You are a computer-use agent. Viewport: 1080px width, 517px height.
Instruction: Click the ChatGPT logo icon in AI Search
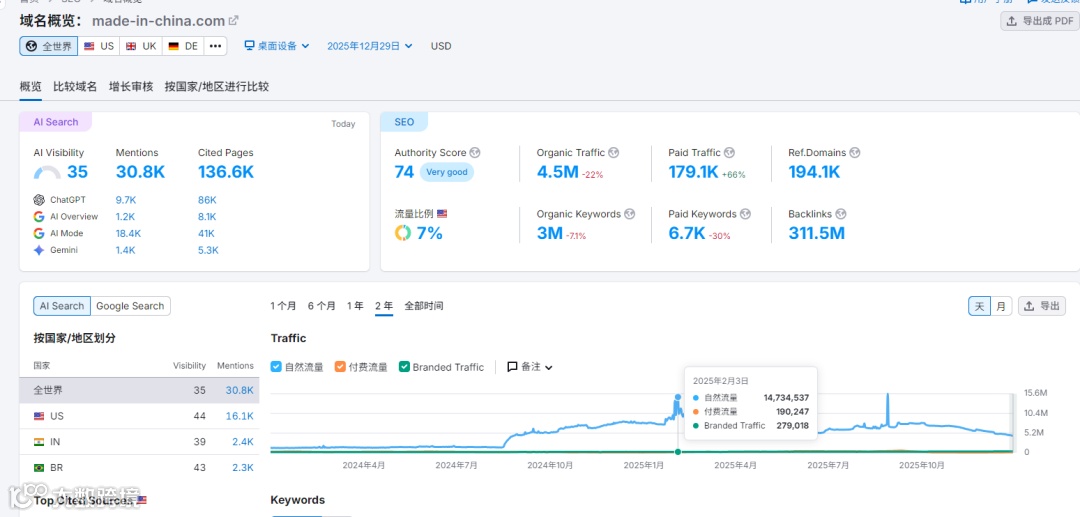tap(39, 200)
